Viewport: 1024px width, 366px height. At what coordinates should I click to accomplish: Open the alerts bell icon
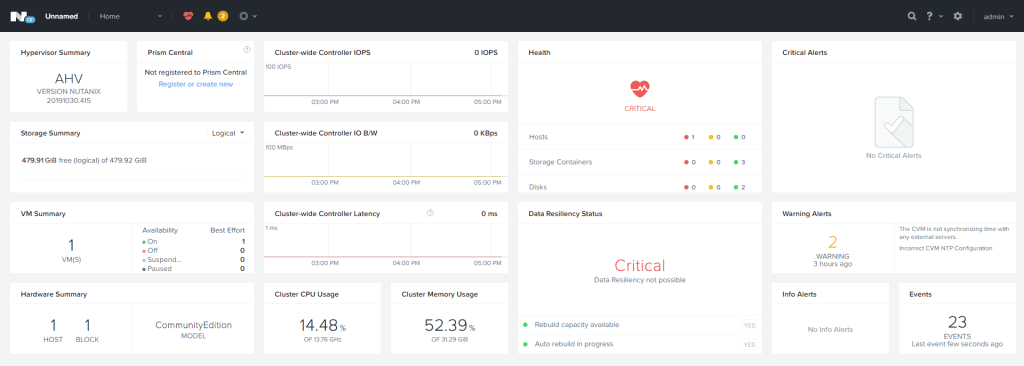click(208, 16)
